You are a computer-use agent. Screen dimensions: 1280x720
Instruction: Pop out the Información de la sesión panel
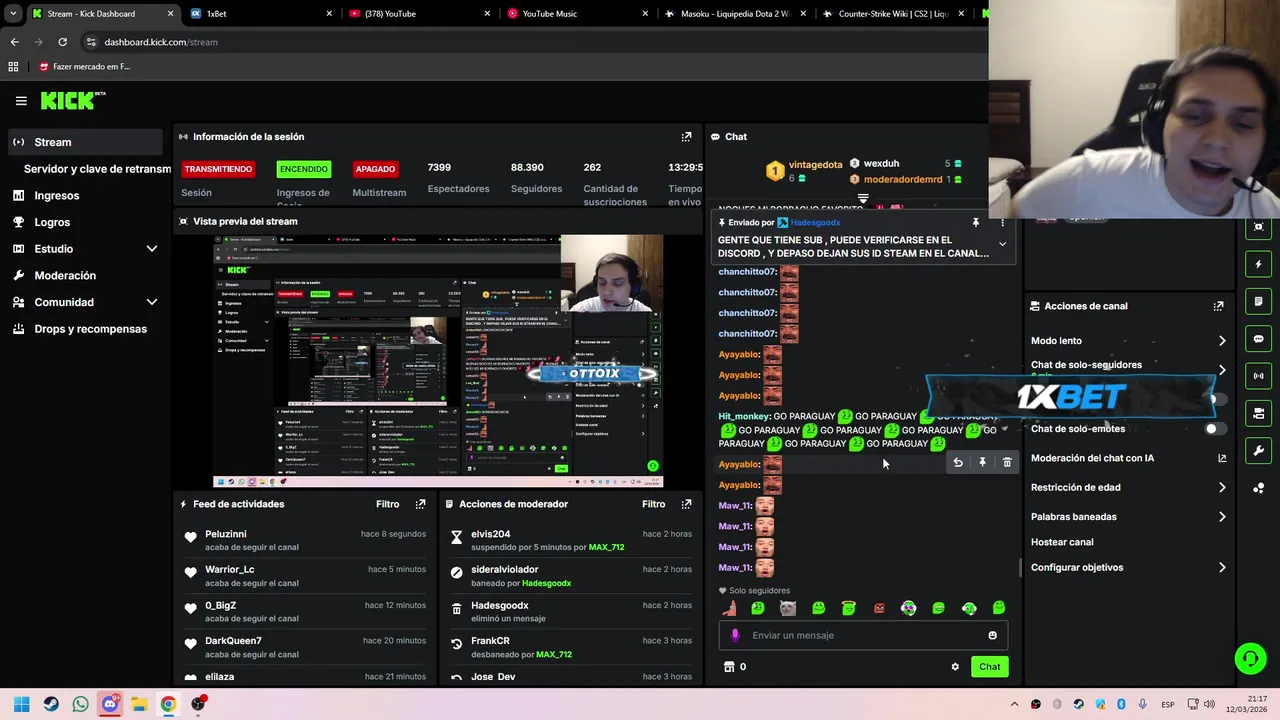686,137
